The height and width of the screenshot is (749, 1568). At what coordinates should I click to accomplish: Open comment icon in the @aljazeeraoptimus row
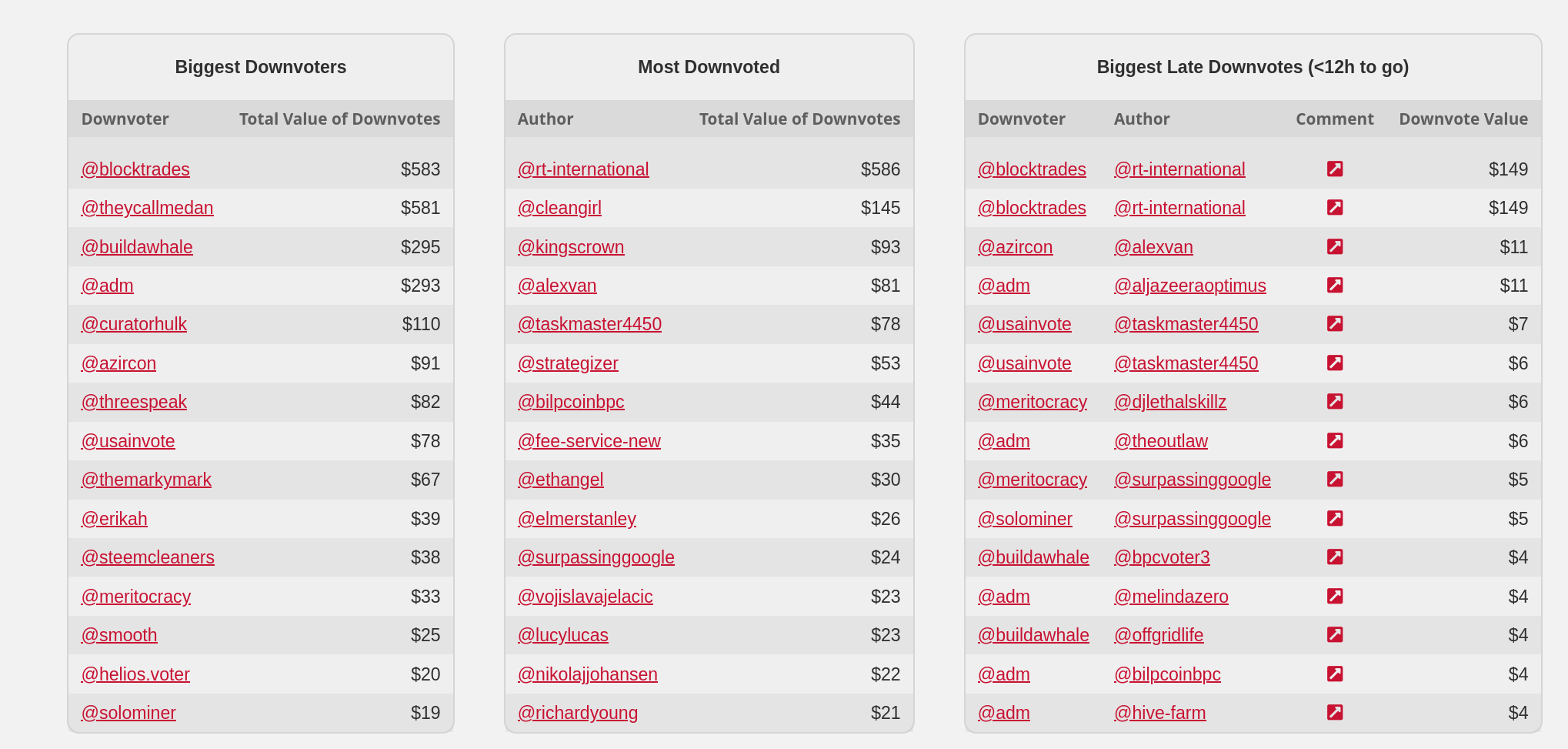(x=1335, y=286)
